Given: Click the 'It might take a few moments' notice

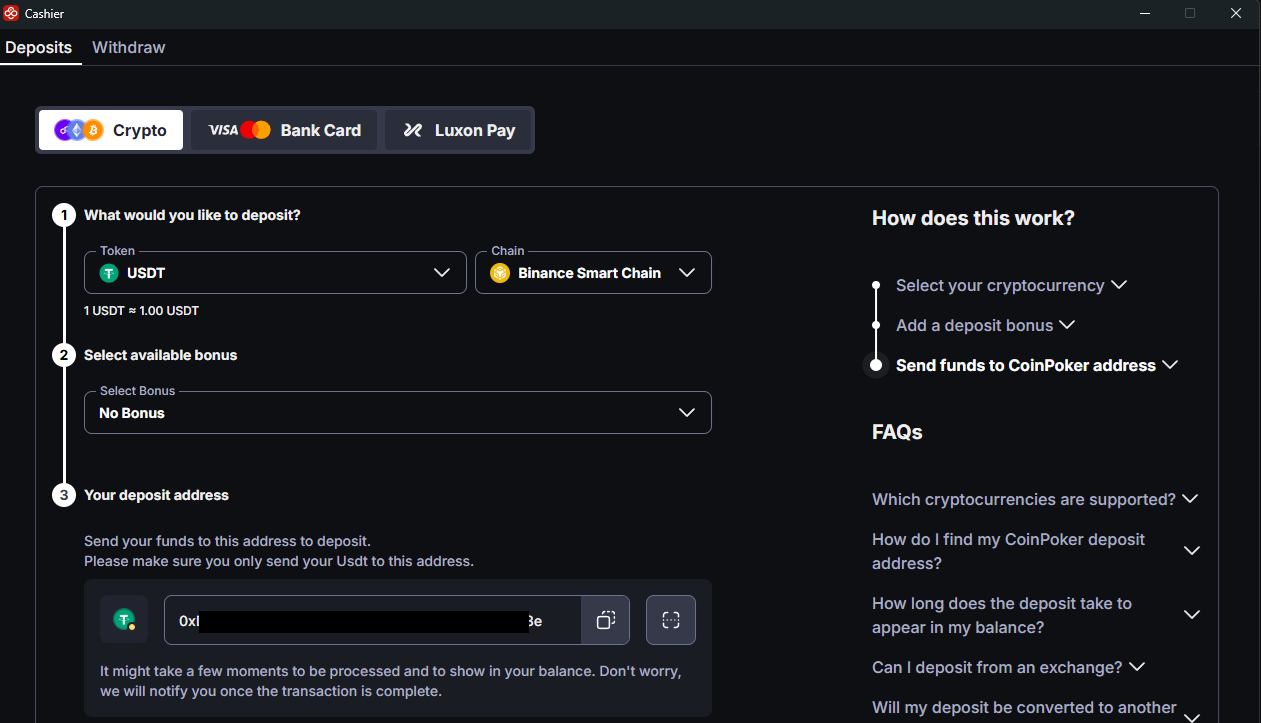Looking at the screenshot, I should (x=390, y=681).
